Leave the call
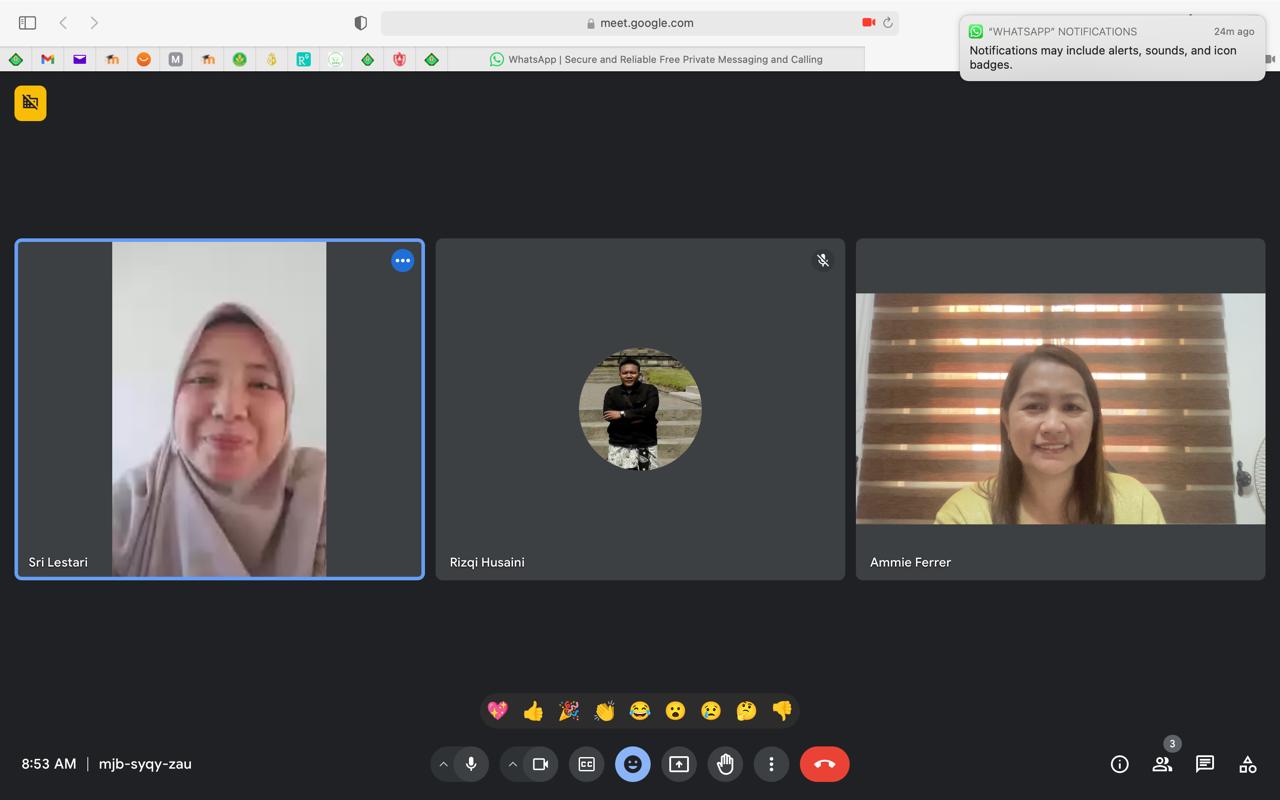 [x=824, y=764]
